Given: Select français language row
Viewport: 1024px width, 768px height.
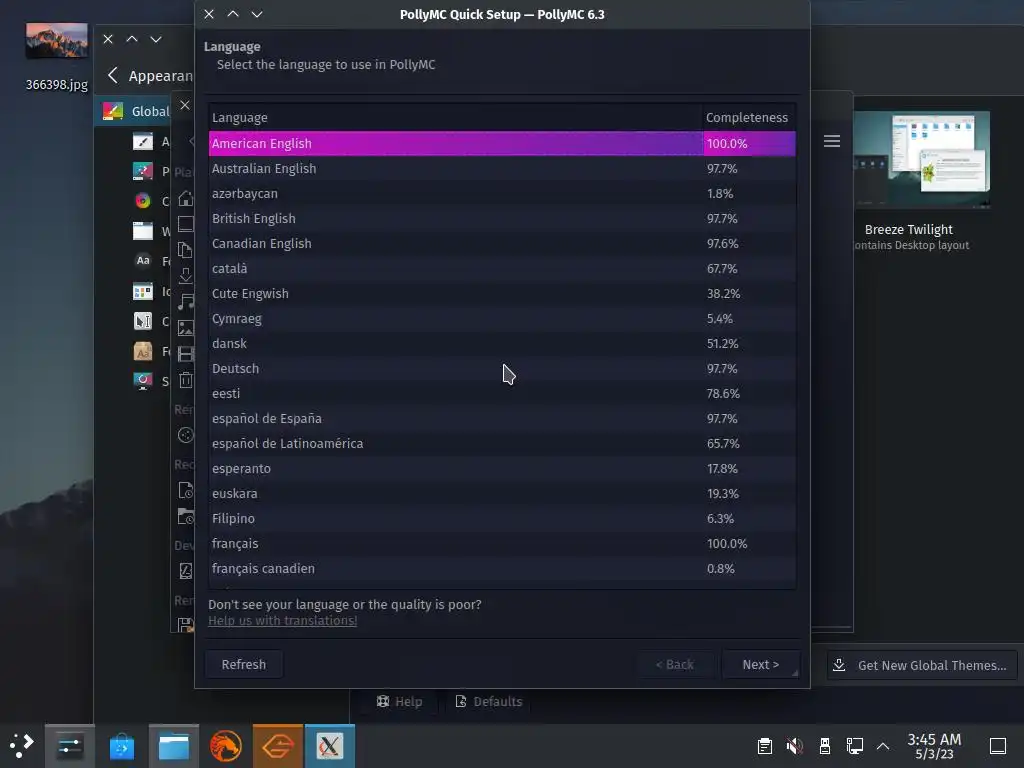Looking at the screenshot, I should point(502,543).
